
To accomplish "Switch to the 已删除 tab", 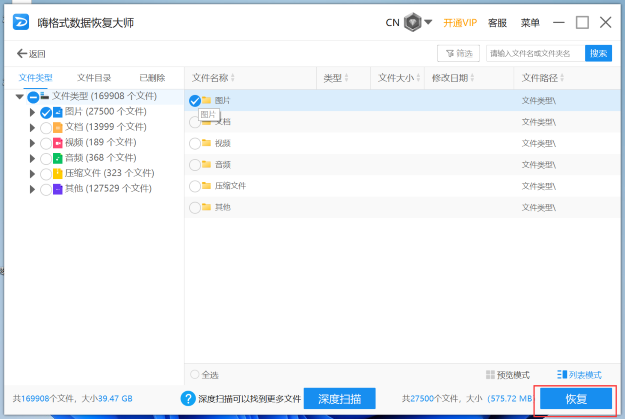I will (152, 78).
